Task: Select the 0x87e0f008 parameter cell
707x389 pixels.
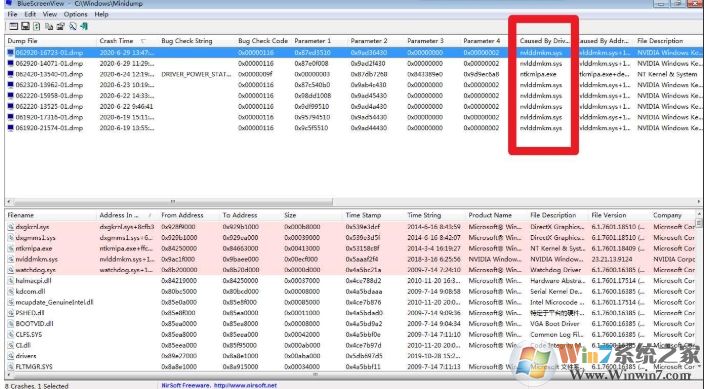Action: pyautogui.click(x=312, y=64)
